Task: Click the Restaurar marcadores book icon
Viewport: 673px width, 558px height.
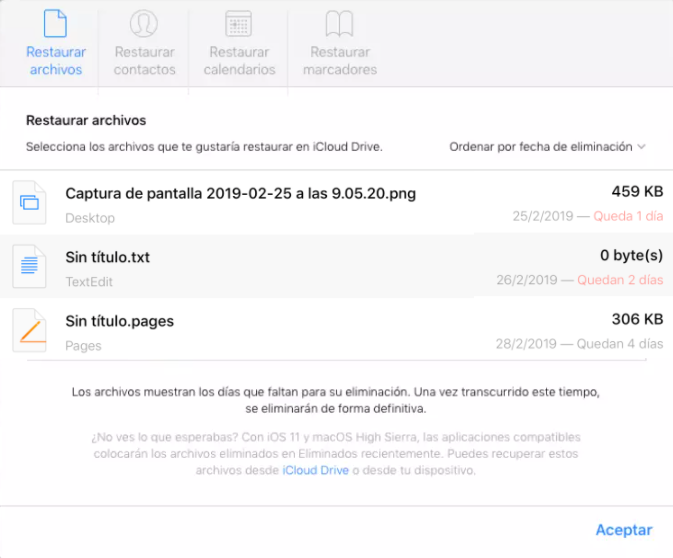Action: 339,24
